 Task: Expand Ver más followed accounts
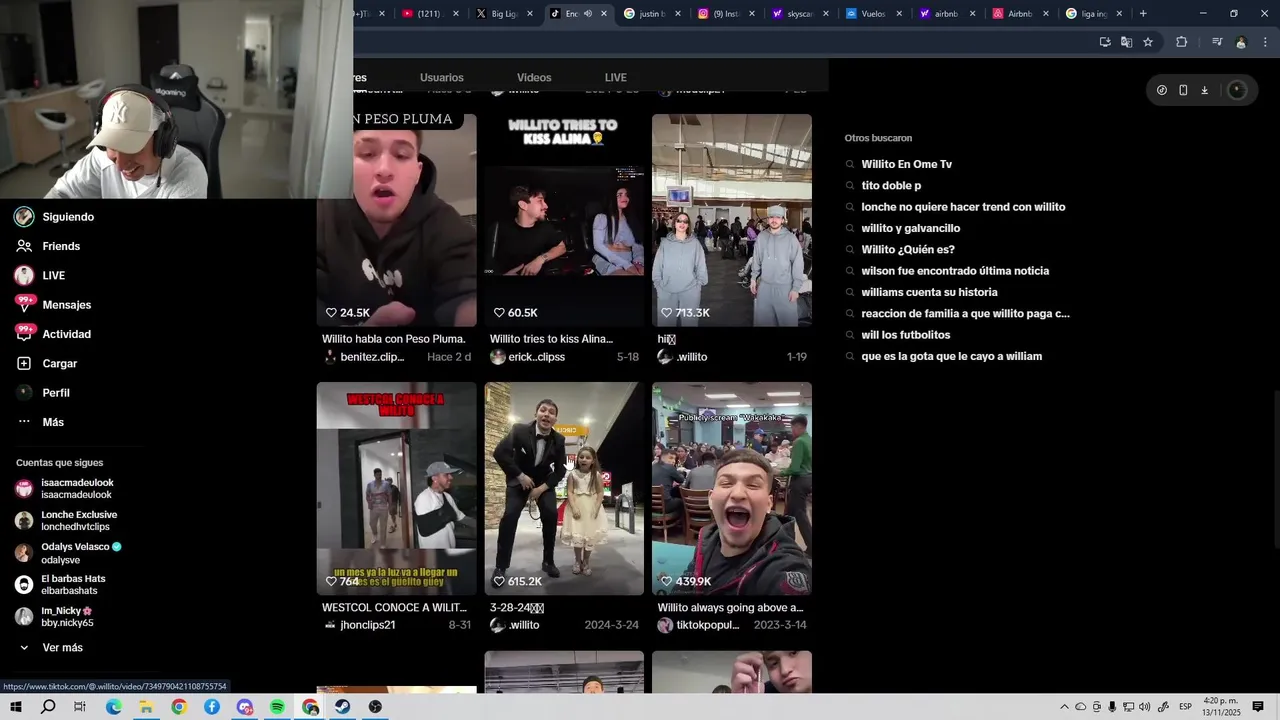click(50, 648)
